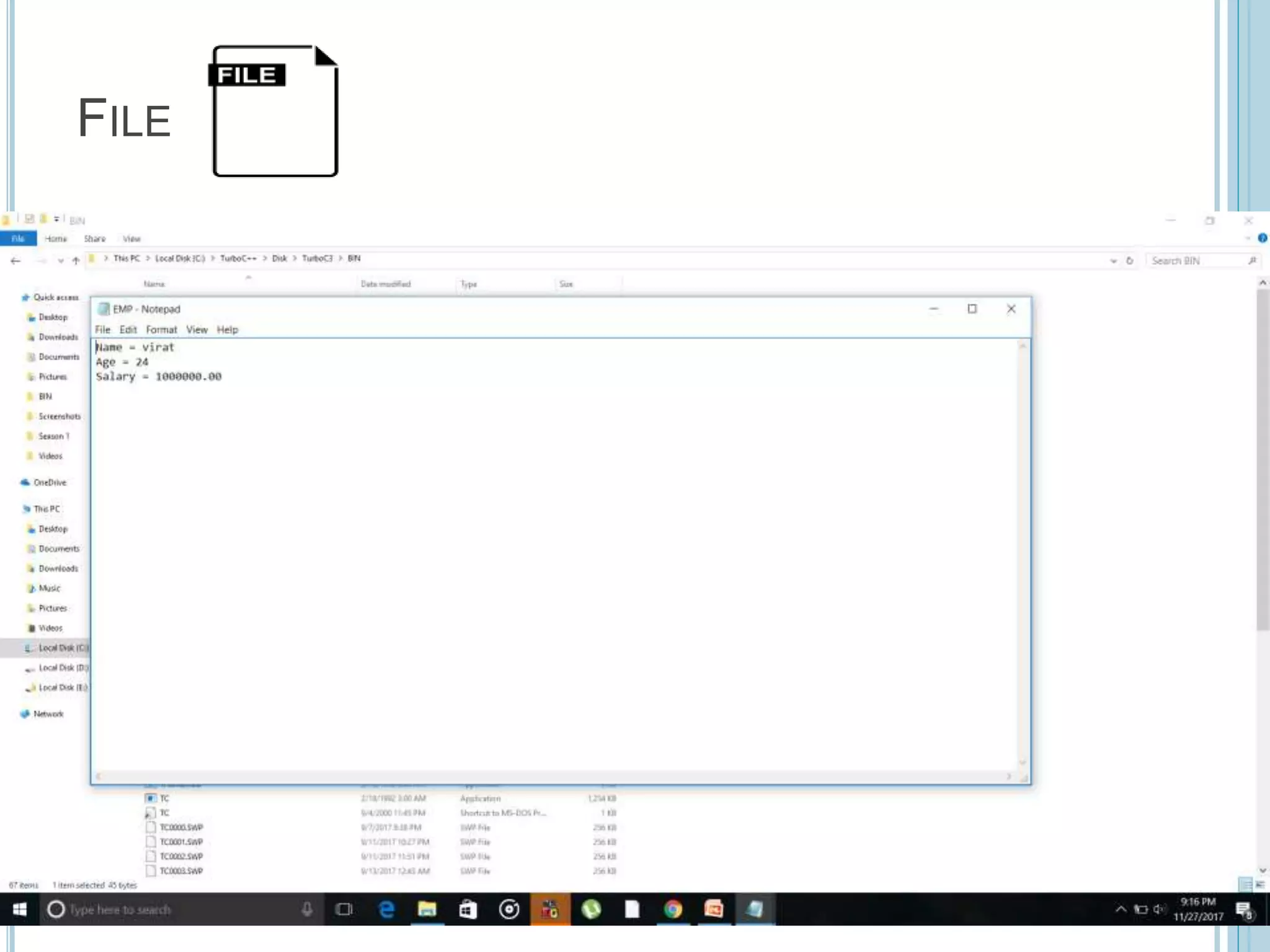The height and width of the screenshot is (952, 1270).
Task: Expand recent locations dropdown arrow
Action: coord(61,261)
